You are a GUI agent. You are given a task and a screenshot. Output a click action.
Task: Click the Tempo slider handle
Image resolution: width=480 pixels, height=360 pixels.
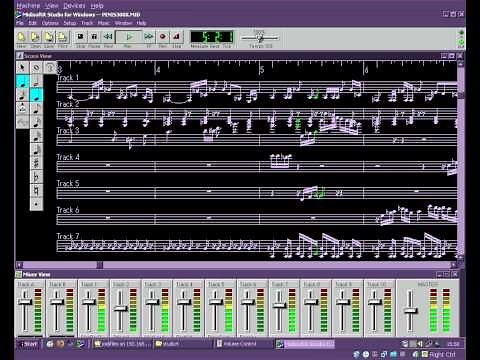[x=261, y=38]
